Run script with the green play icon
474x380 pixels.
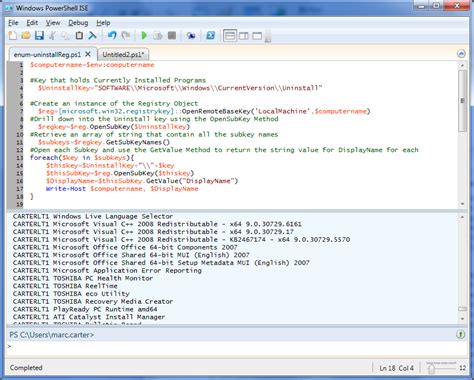click(x=144, y=35)
